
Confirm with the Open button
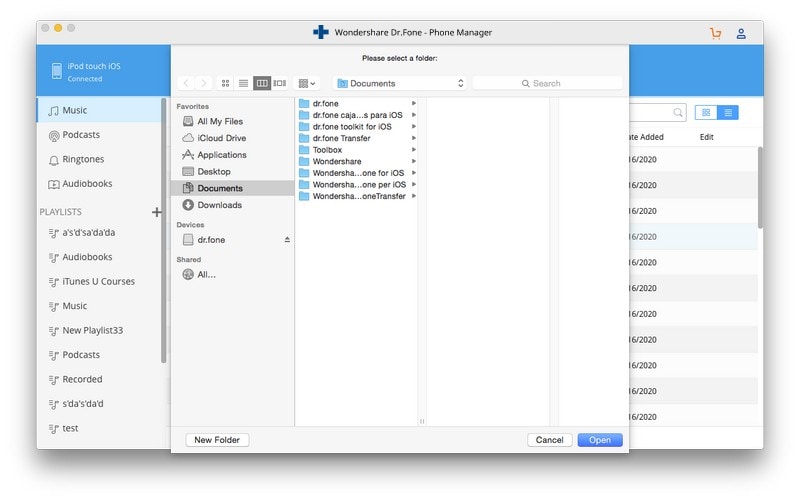point(600,440)
